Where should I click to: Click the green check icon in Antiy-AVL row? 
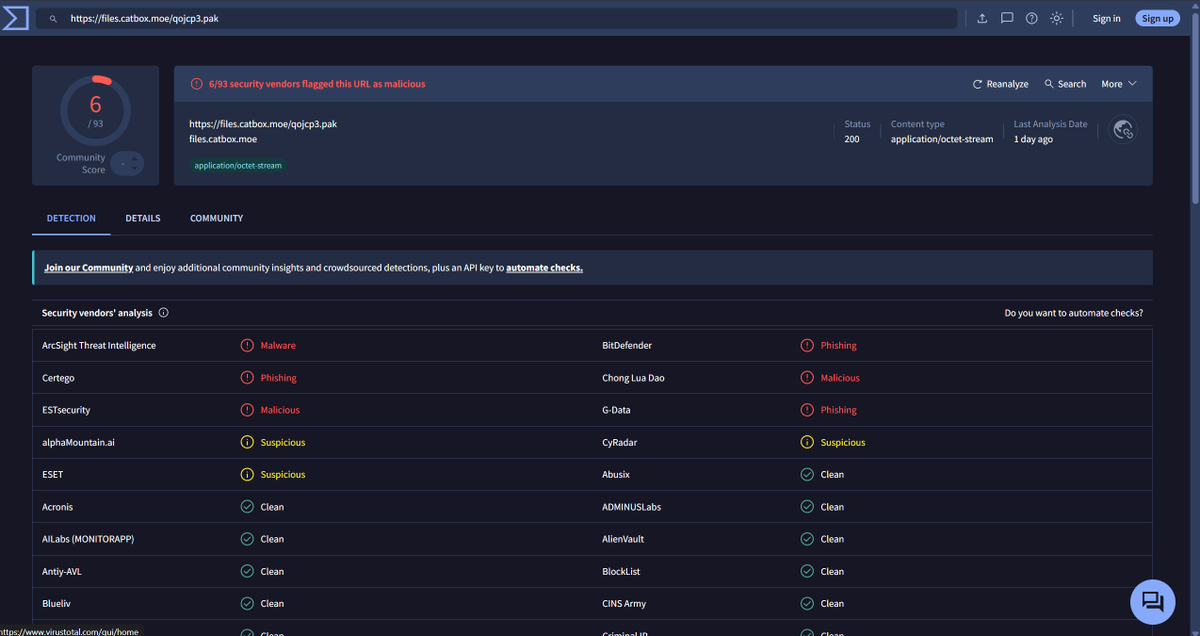pyautogui.click(x=247, y=572)
